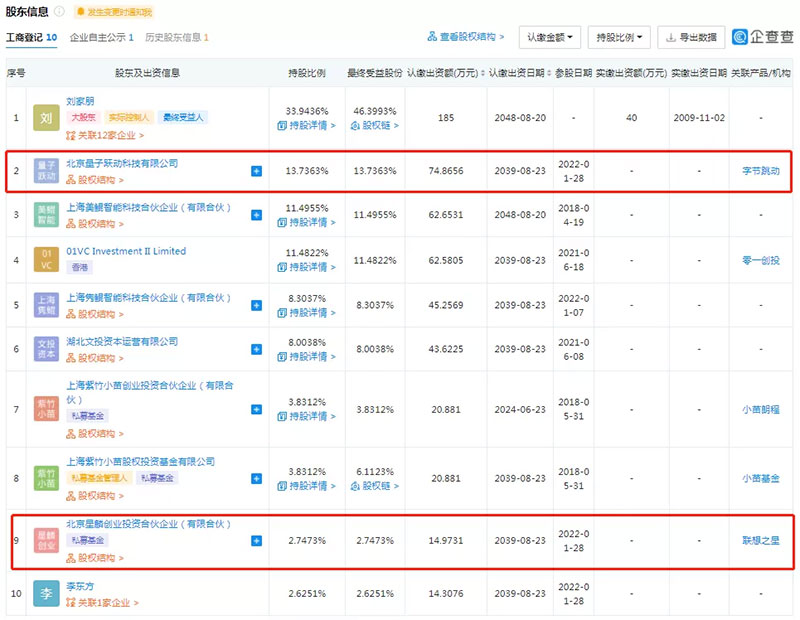
Task: Click the 私募基金 tag in row 7
Action: coord(87,416)
